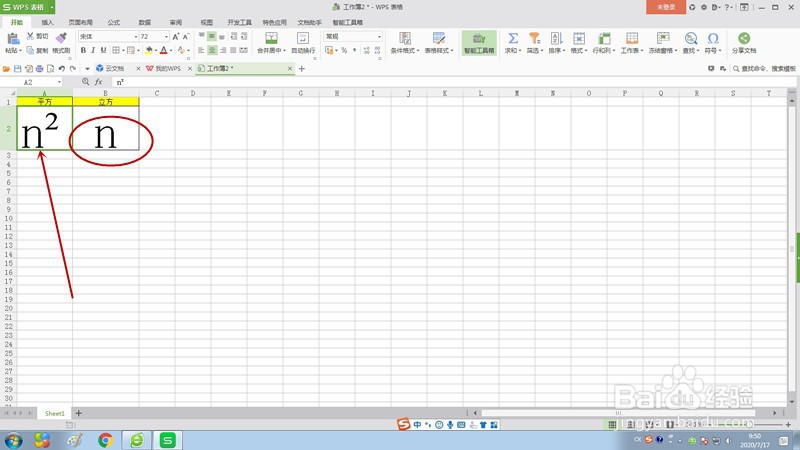The height and width of the screenshot is (450, 800).
Task: Open the font size 72 dropdown
Action: (x=166, y=37)
